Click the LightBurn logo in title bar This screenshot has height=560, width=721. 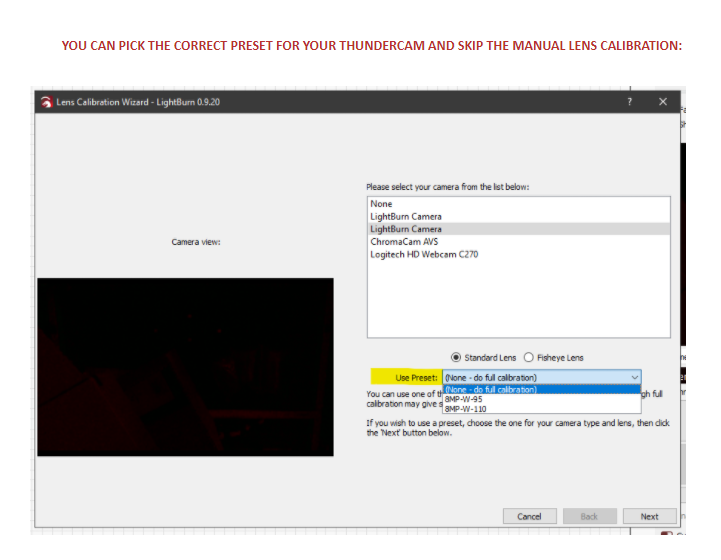pos(46,102)
